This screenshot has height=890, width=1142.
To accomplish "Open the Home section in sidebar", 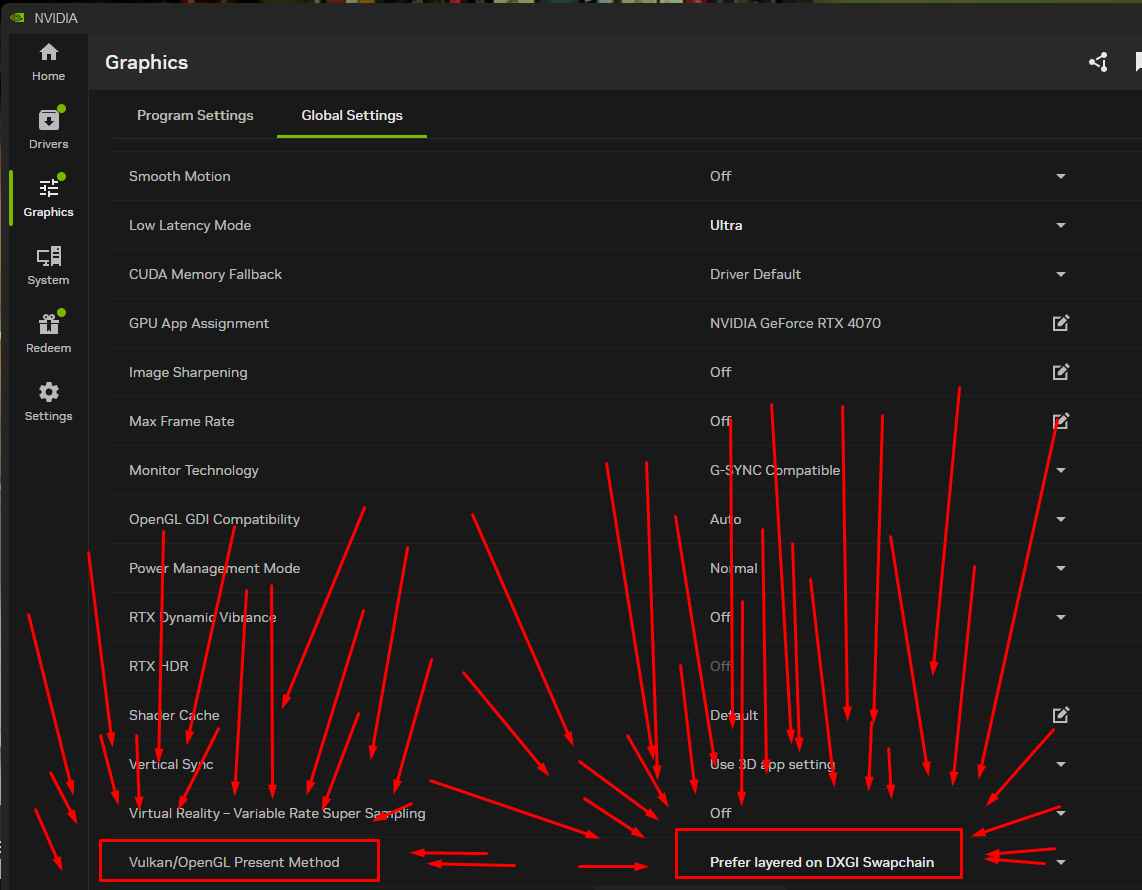I will [48, 62].
